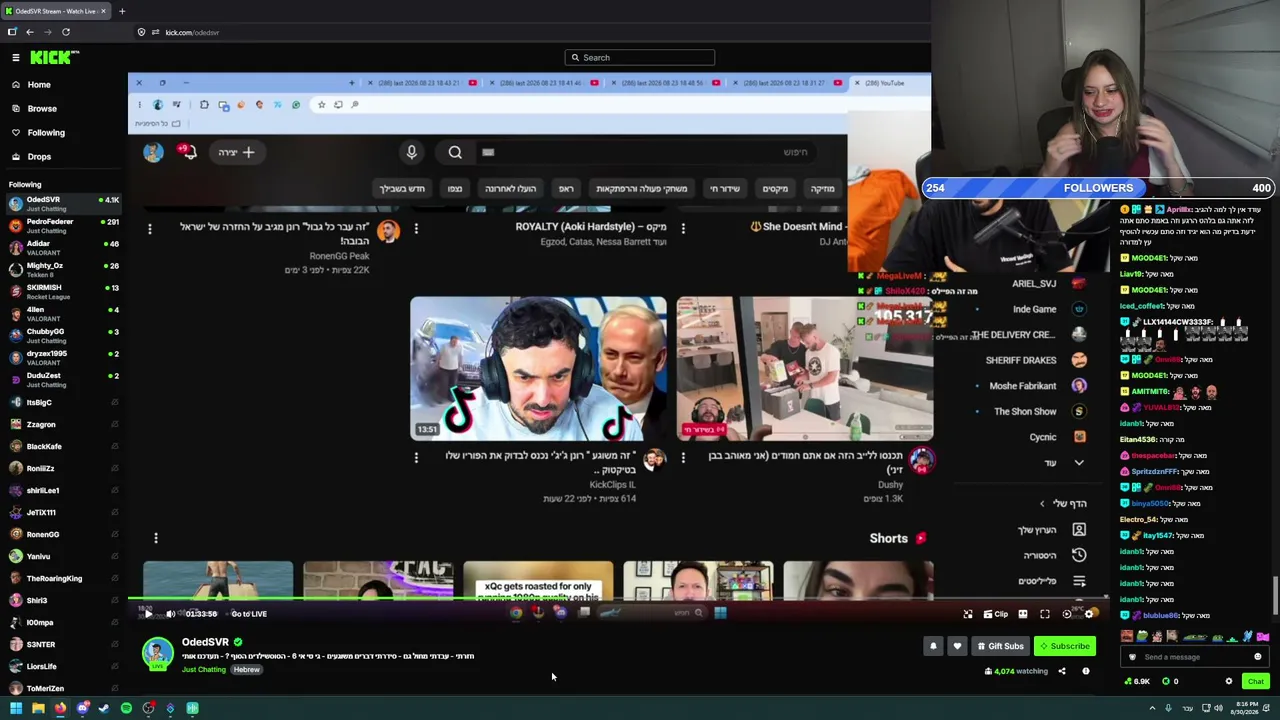Open the OdedSVR avatar below the player
Screen dimensions: 1280x720
[x=157, y=653]
